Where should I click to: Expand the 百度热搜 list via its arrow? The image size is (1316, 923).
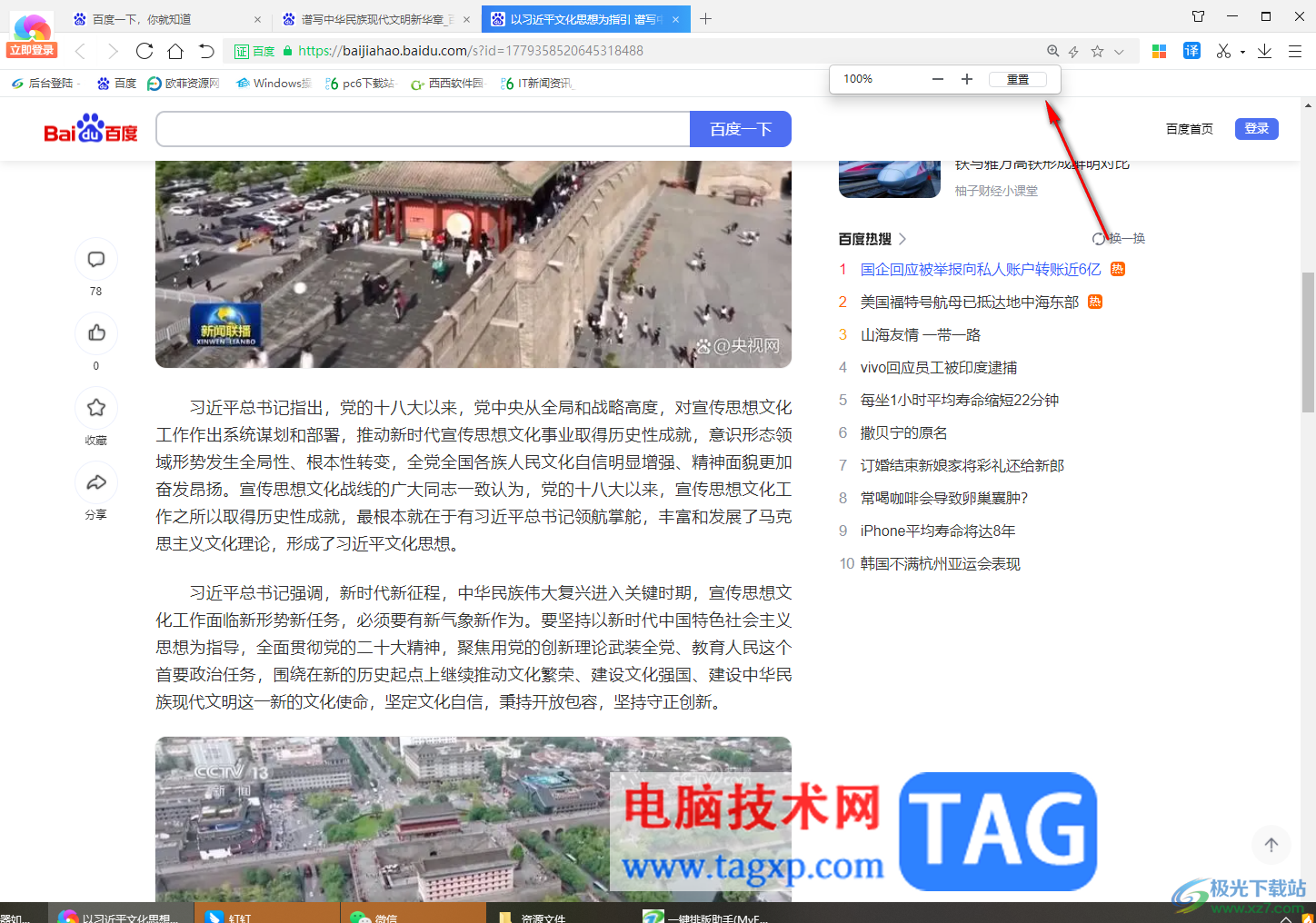pos(902,238)
